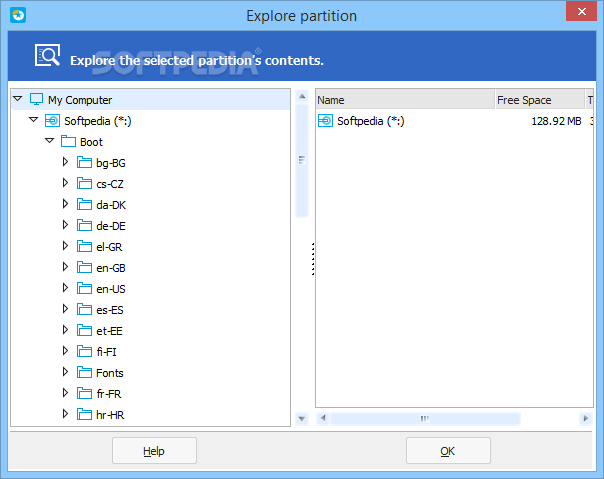Image resolution: width=604 pixels, height=479 pixels.
Task: Expand the fi-FI folder
Action: [65, 351]
